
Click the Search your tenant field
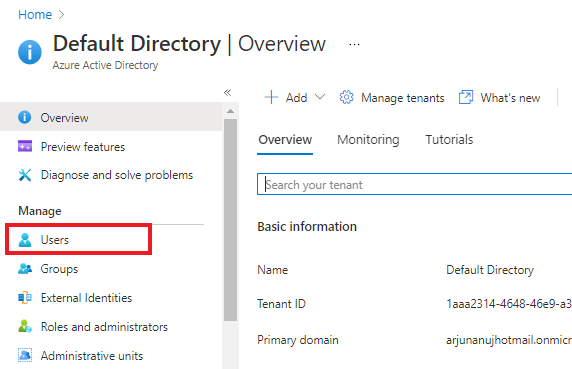[414, 184]
